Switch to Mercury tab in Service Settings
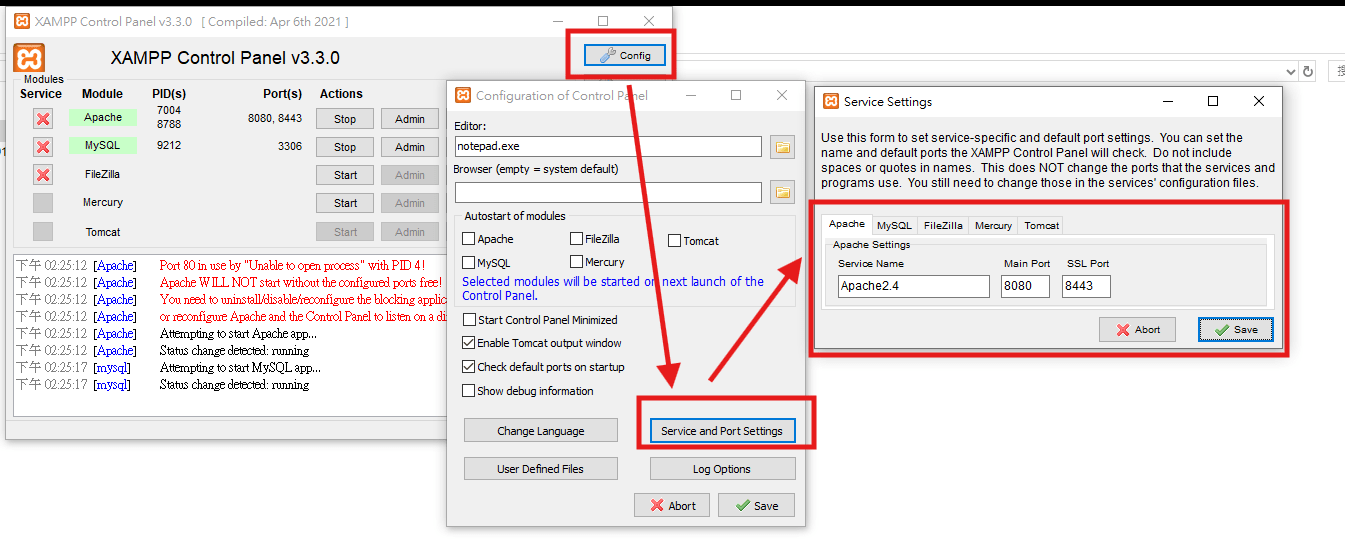1345x542 pixels. [x=993, y=225]
